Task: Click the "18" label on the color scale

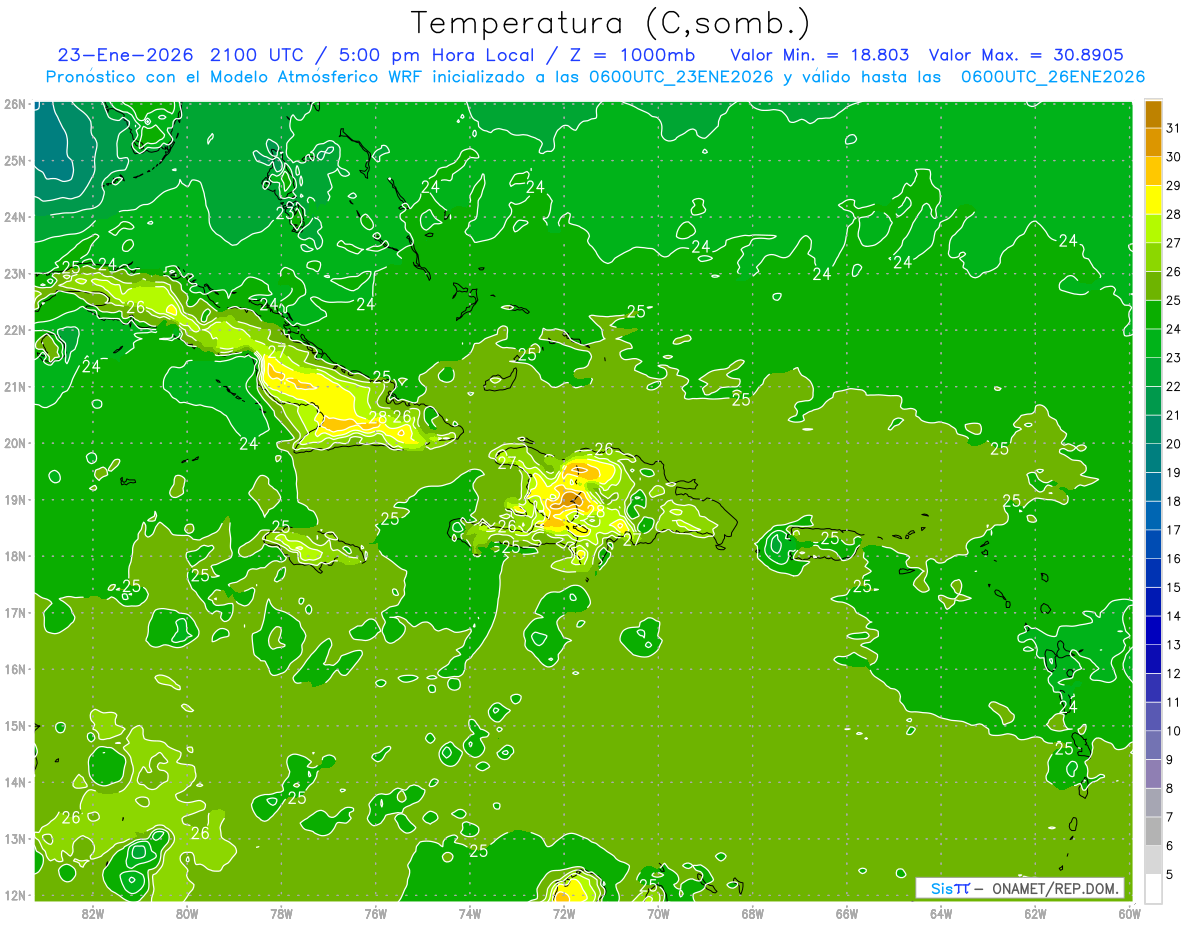Action: tap(1174, 501)
